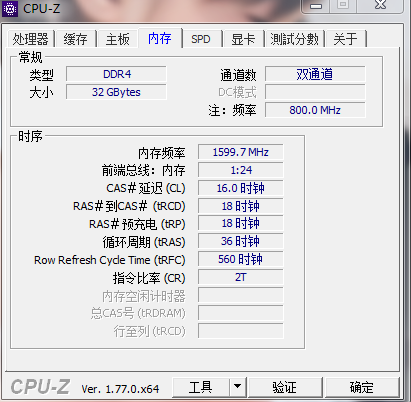Close the CPU-Z window

(x=380, y=5)
